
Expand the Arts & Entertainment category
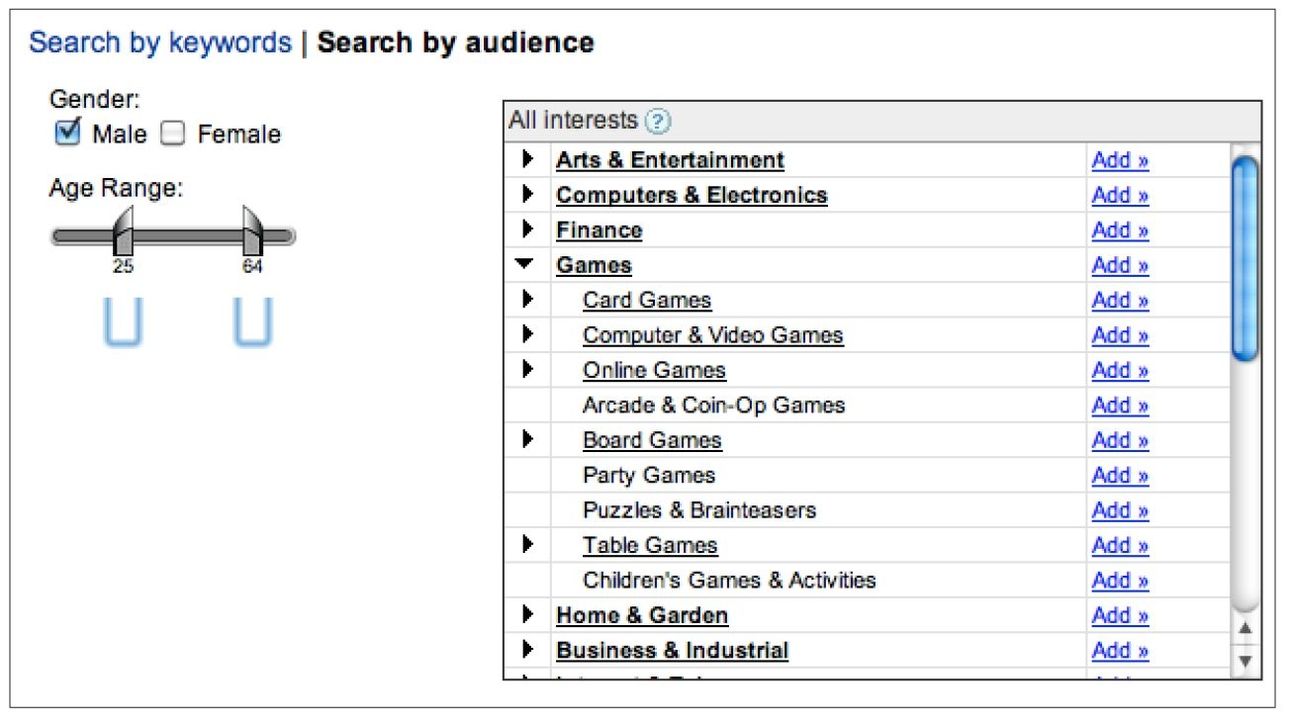(x=527, y=160)
